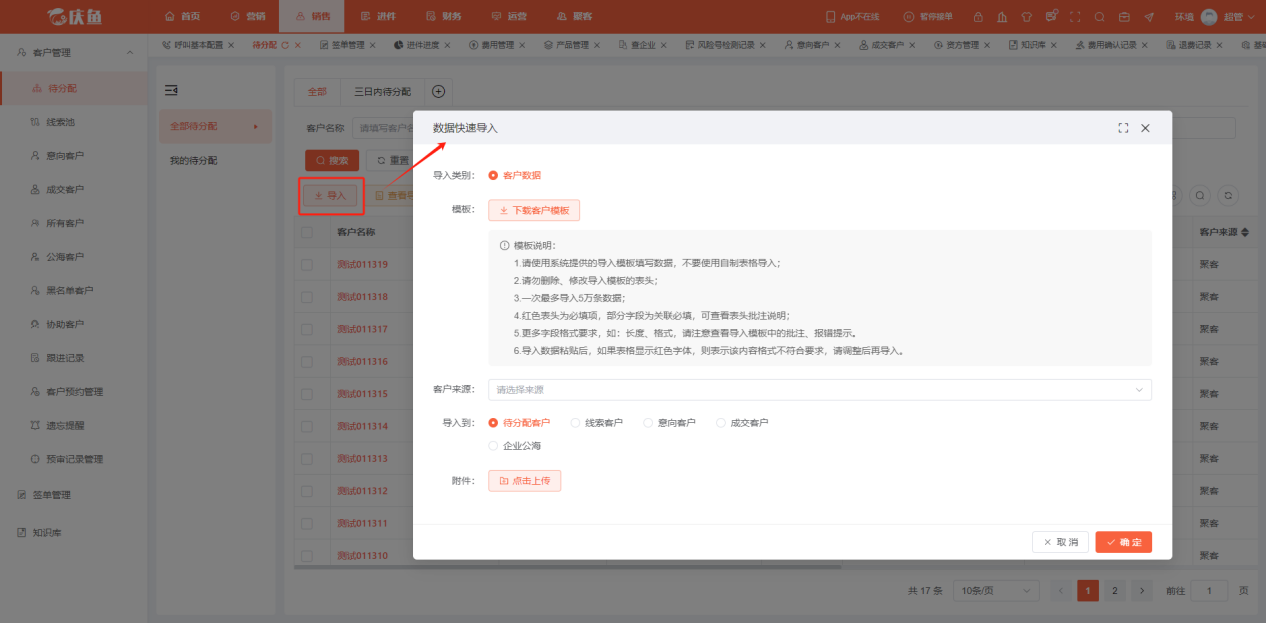Click the briefcase icon in header
Image resolution: width=1266 pixels, height=623 pixels.
click(x=1124, y=17)
